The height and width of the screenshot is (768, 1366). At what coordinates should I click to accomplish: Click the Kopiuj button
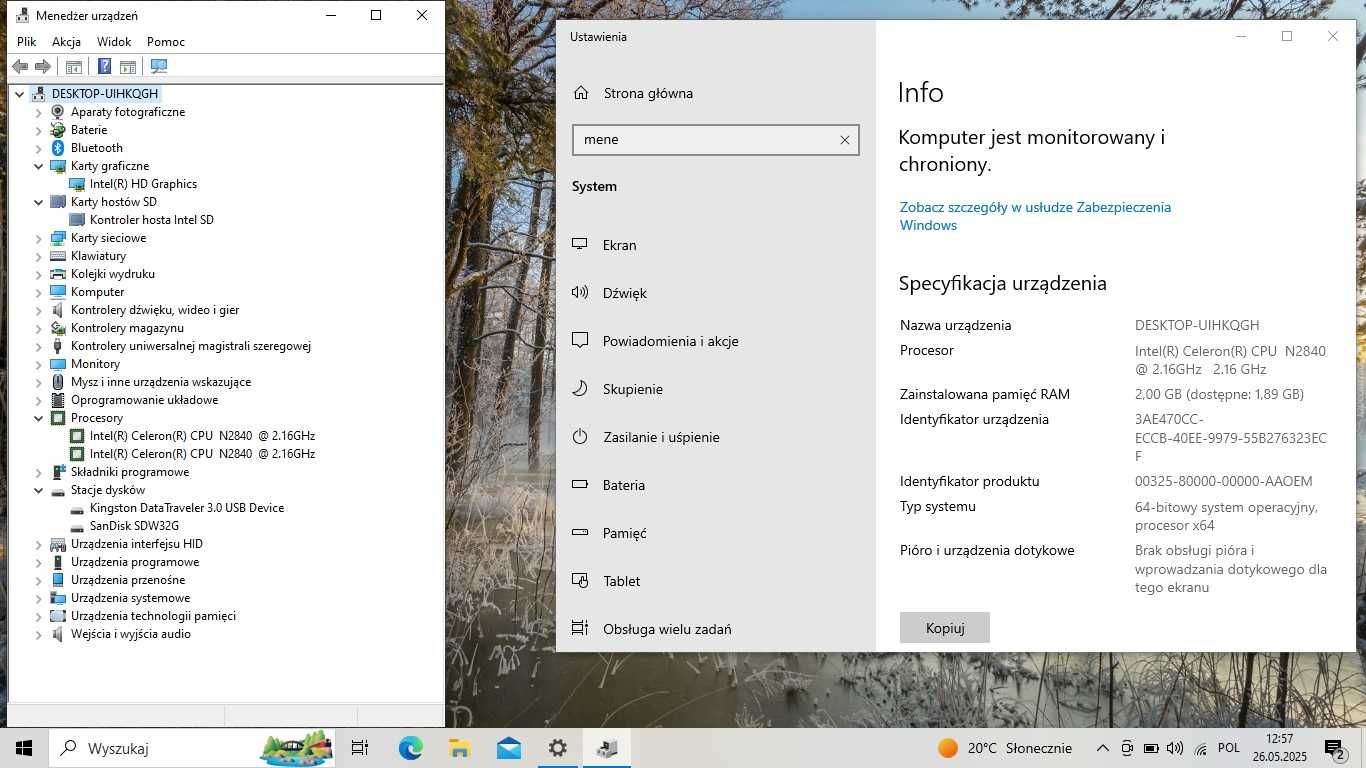(x=945, y=628)
